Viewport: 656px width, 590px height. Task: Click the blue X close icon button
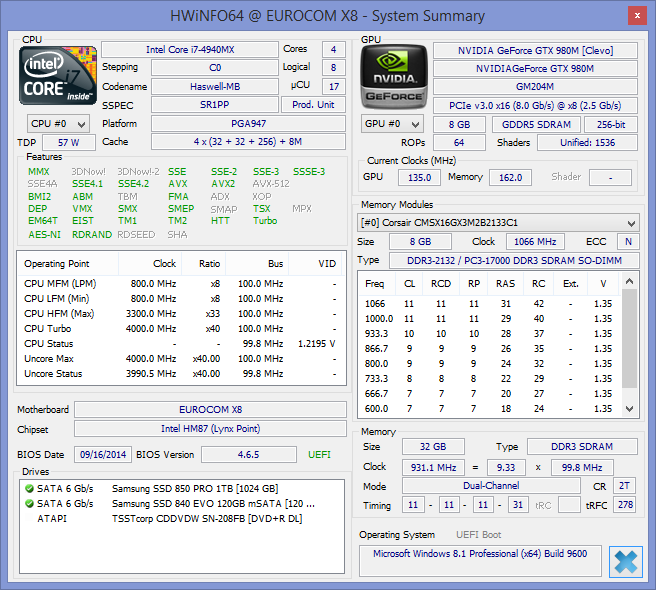tap(625, 562)
